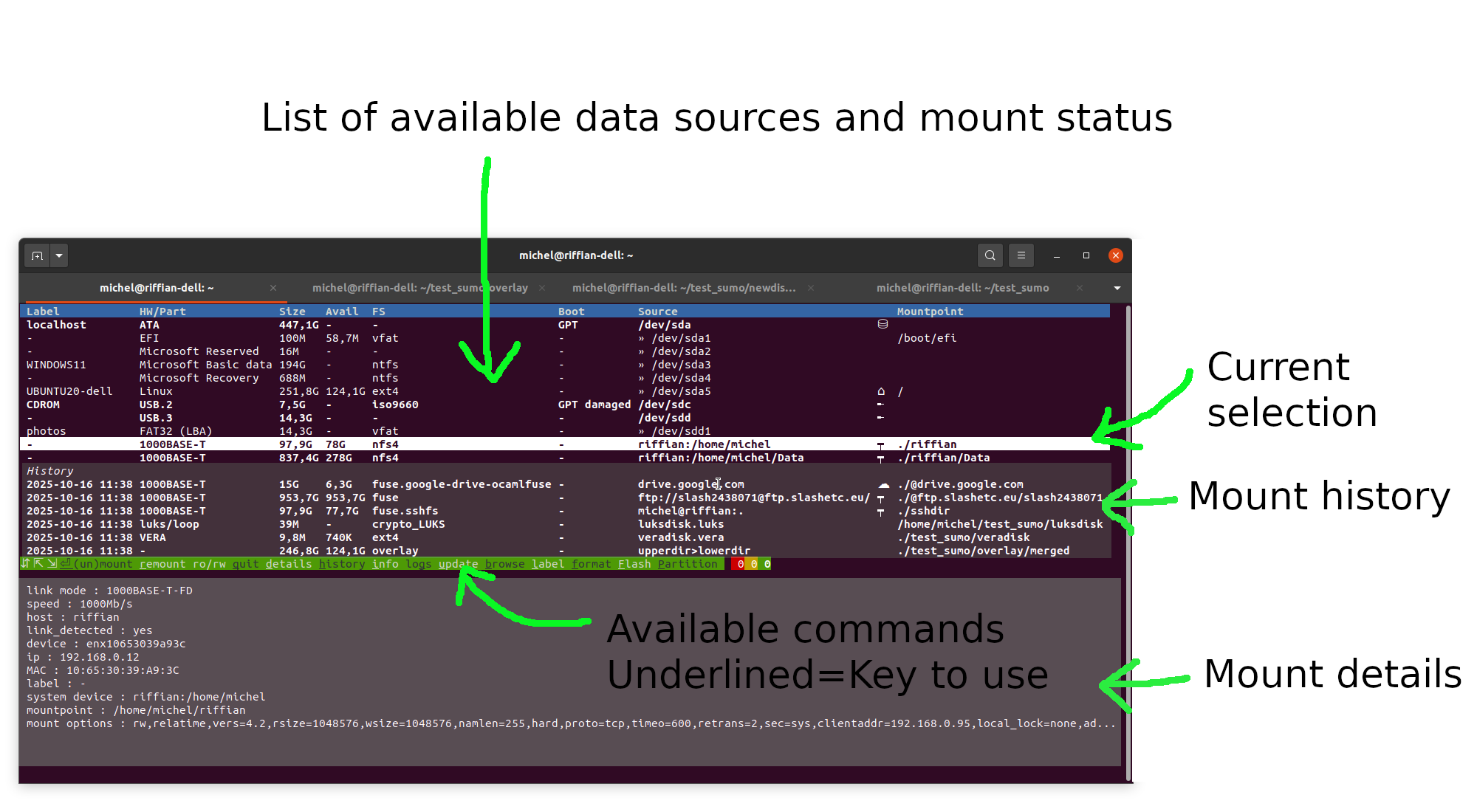The width and height of the screenshot is (1477, 812).
Task: Click the enter key icon in the command bar
Action: [65, 563]
